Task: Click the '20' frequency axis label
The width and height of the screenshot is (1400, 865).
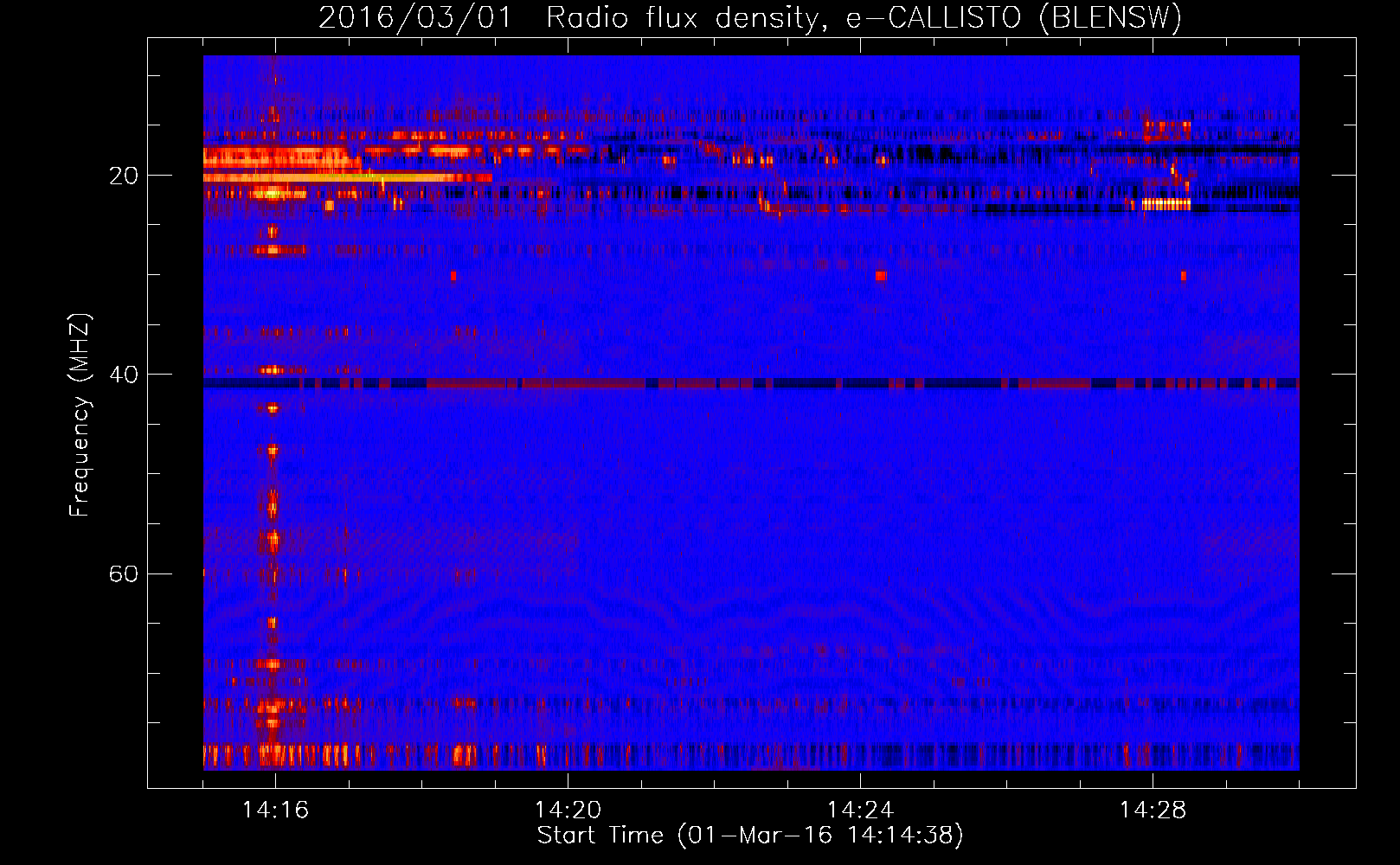Action: pyautogui.click(x=124, y=176)
